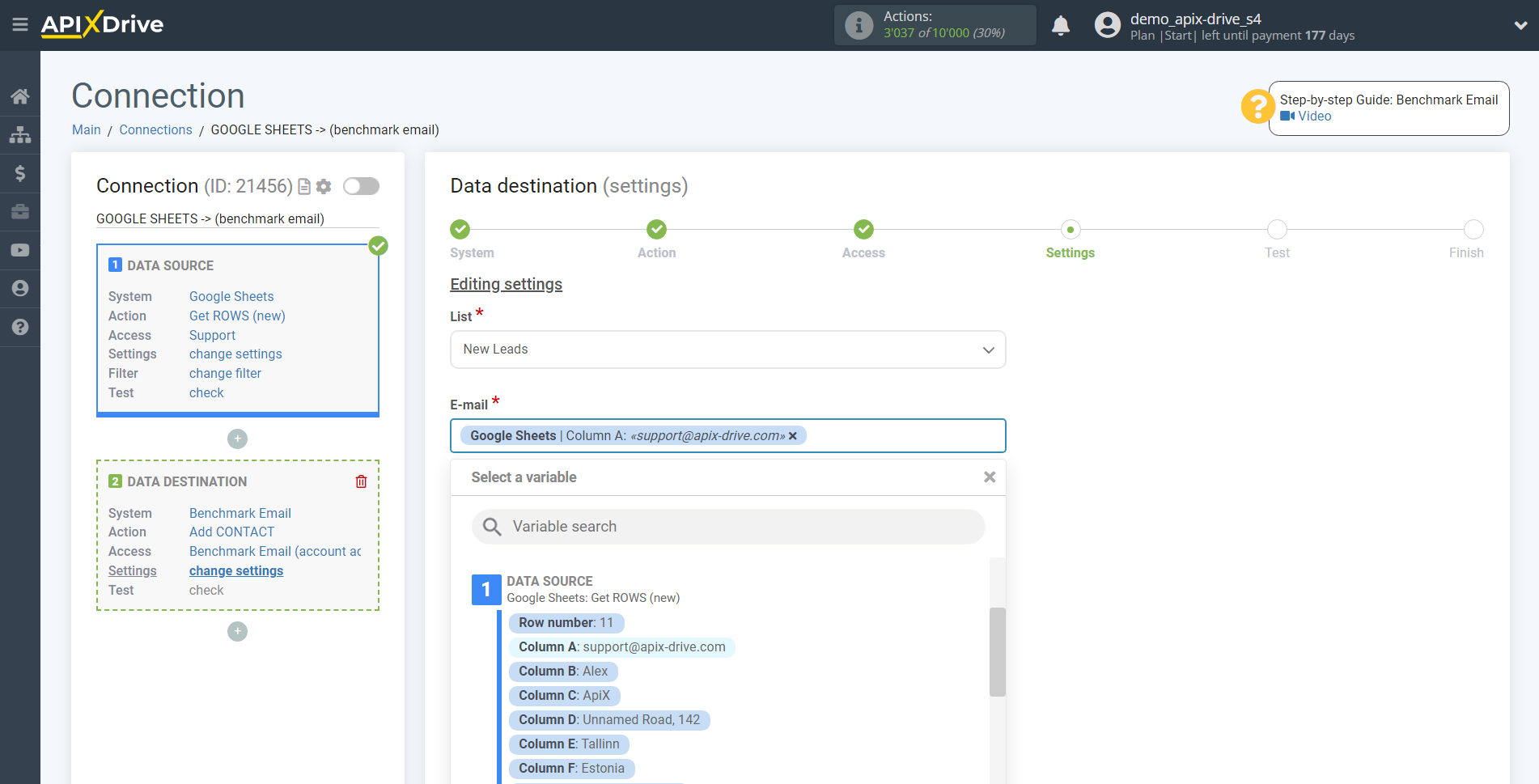Open the List dropdown New Leads
This screenshot has height=784, width=1539.
point(727,350)
